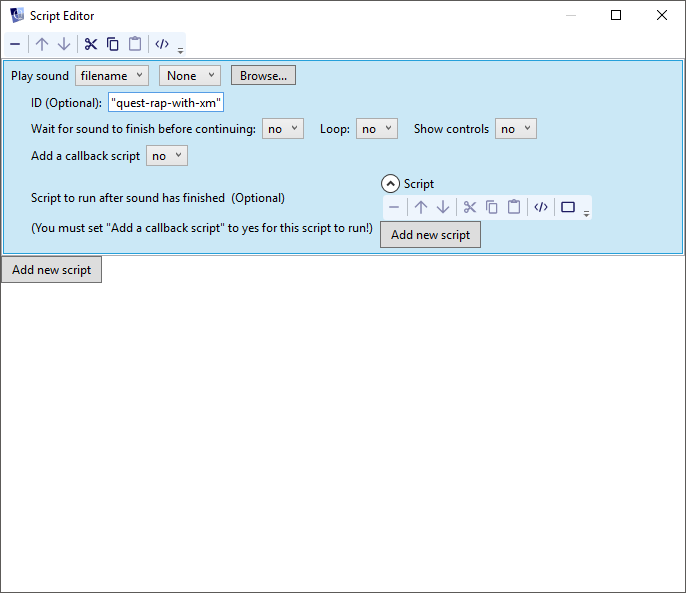Collapse the Script section with round chevron
The width and height of the screenshot is (686, 593).
coord(390,184)
